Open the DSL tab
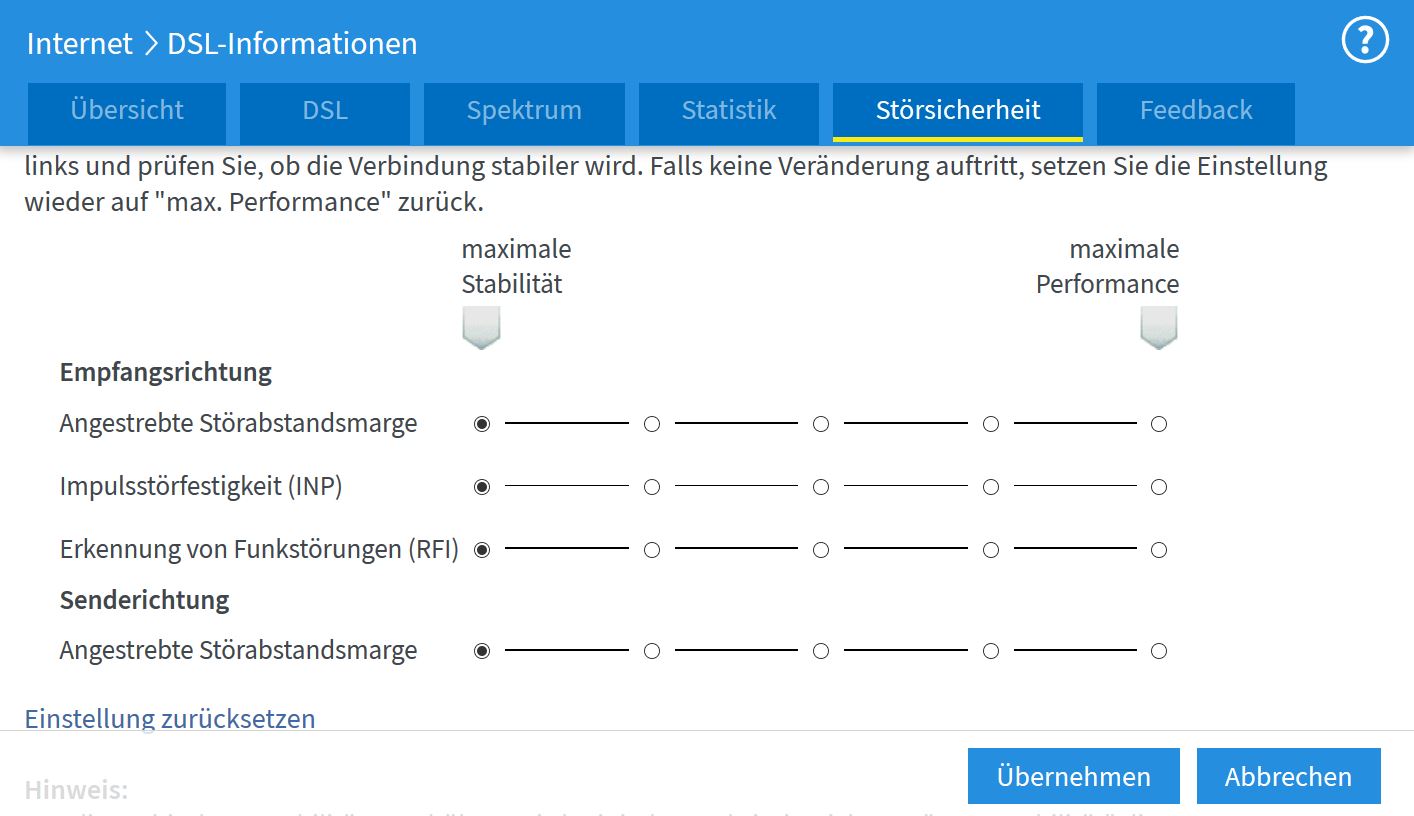The height and width of the screenshot is (816, 1414). [325, 110]
